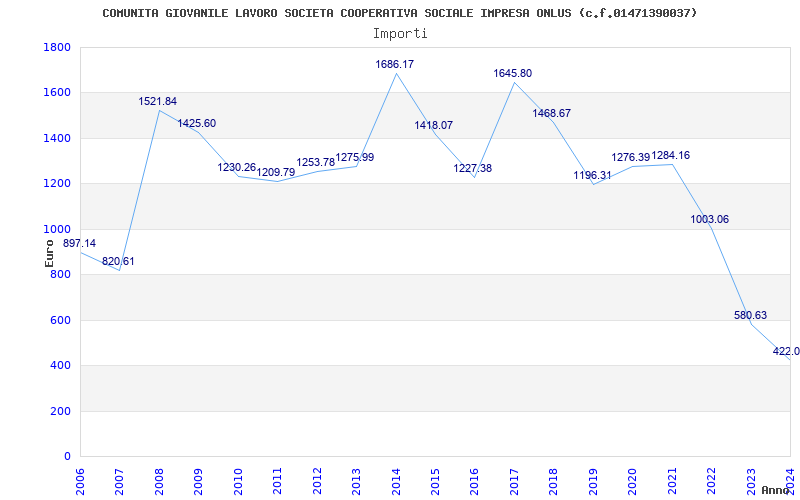
Task: Click the 2016 data label 1227.38
Action: click(x=473, y=169)
